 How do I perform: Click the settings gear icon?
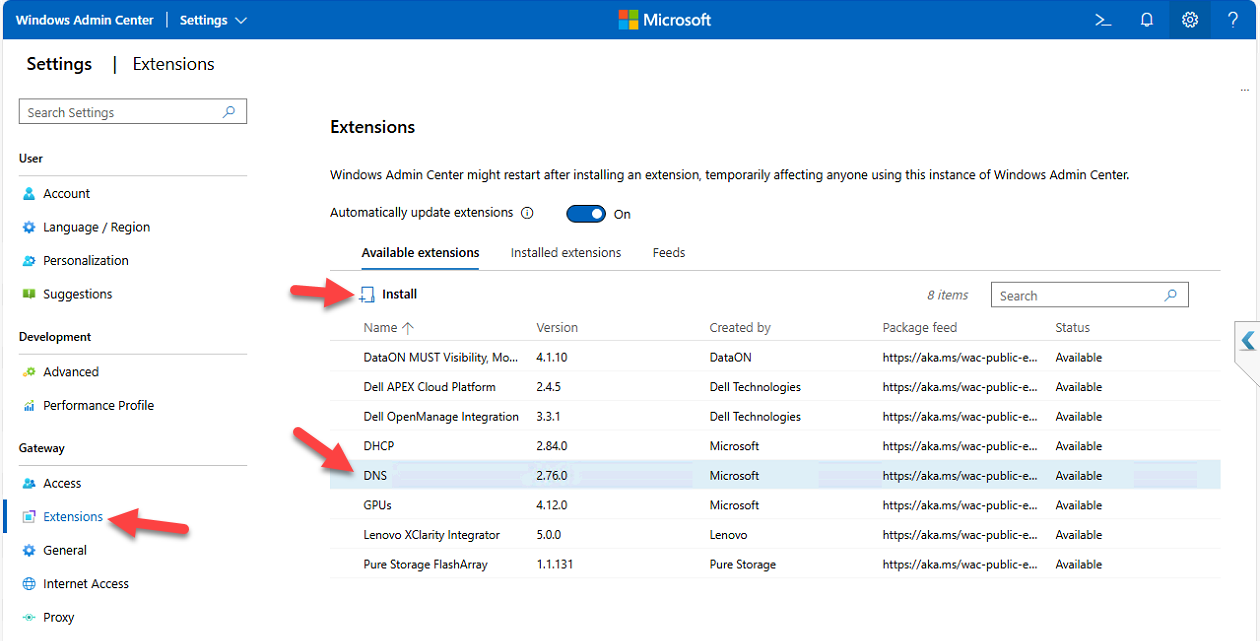point(1190,20)
